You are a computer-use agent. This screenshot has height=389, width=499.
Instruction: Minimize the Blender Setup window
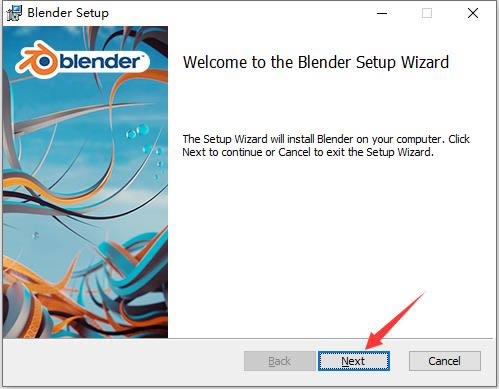pos(382,13)
